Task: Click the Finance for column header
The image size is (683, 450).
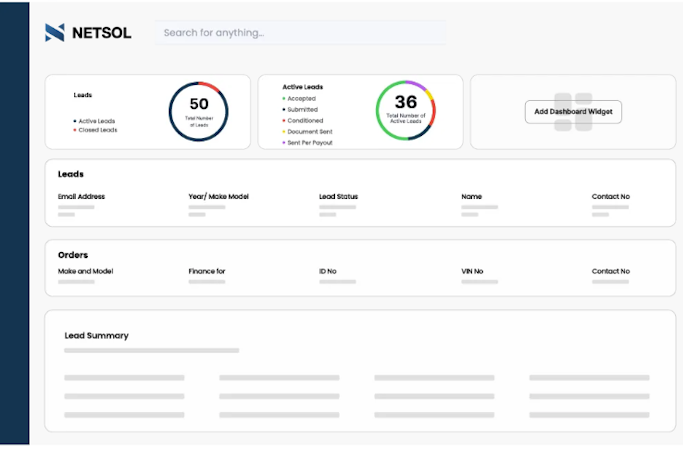Action: click(207, 271)
